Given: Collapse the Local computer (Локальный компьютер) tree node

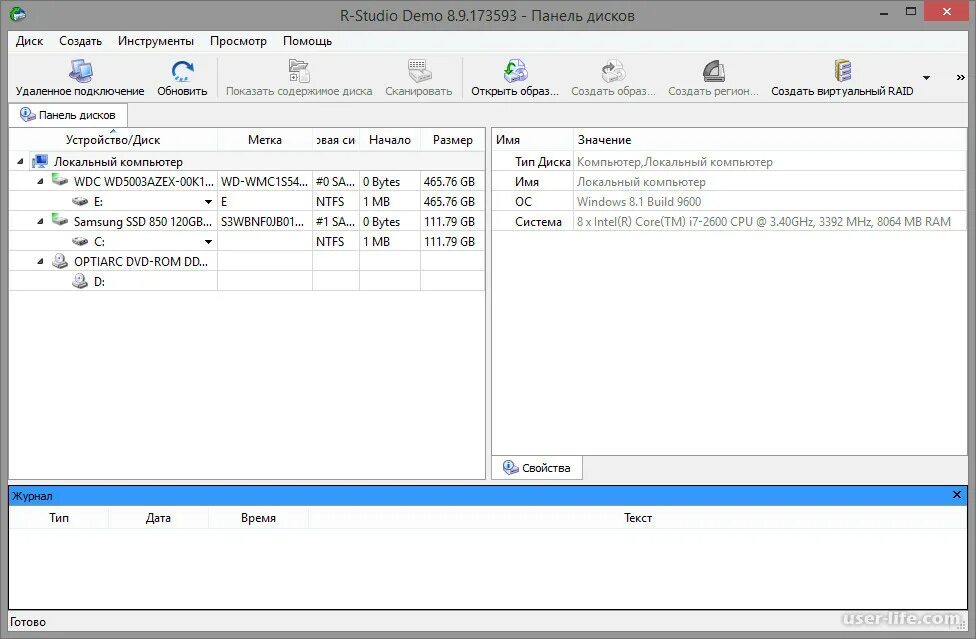Looking at the screenshot, I should (x=20, y=162).
